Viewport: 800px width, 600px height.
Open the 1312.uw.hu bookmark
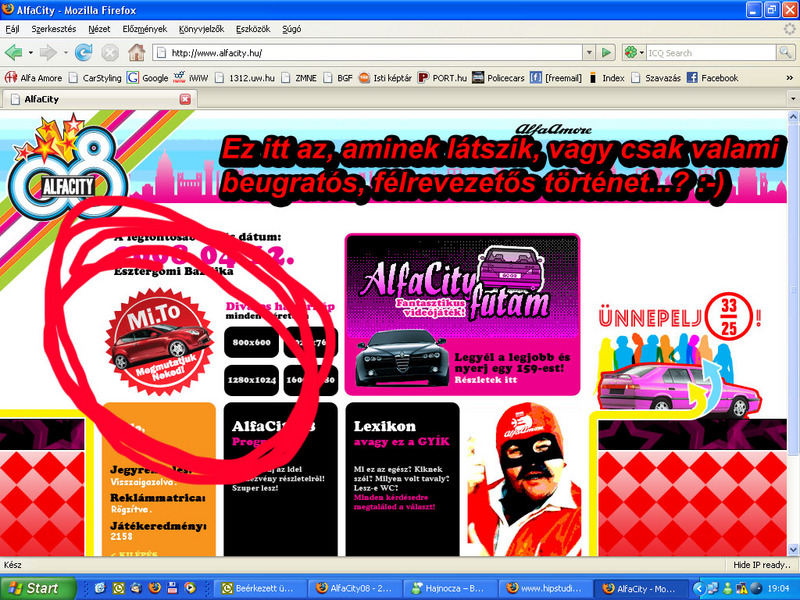(245, 78)
